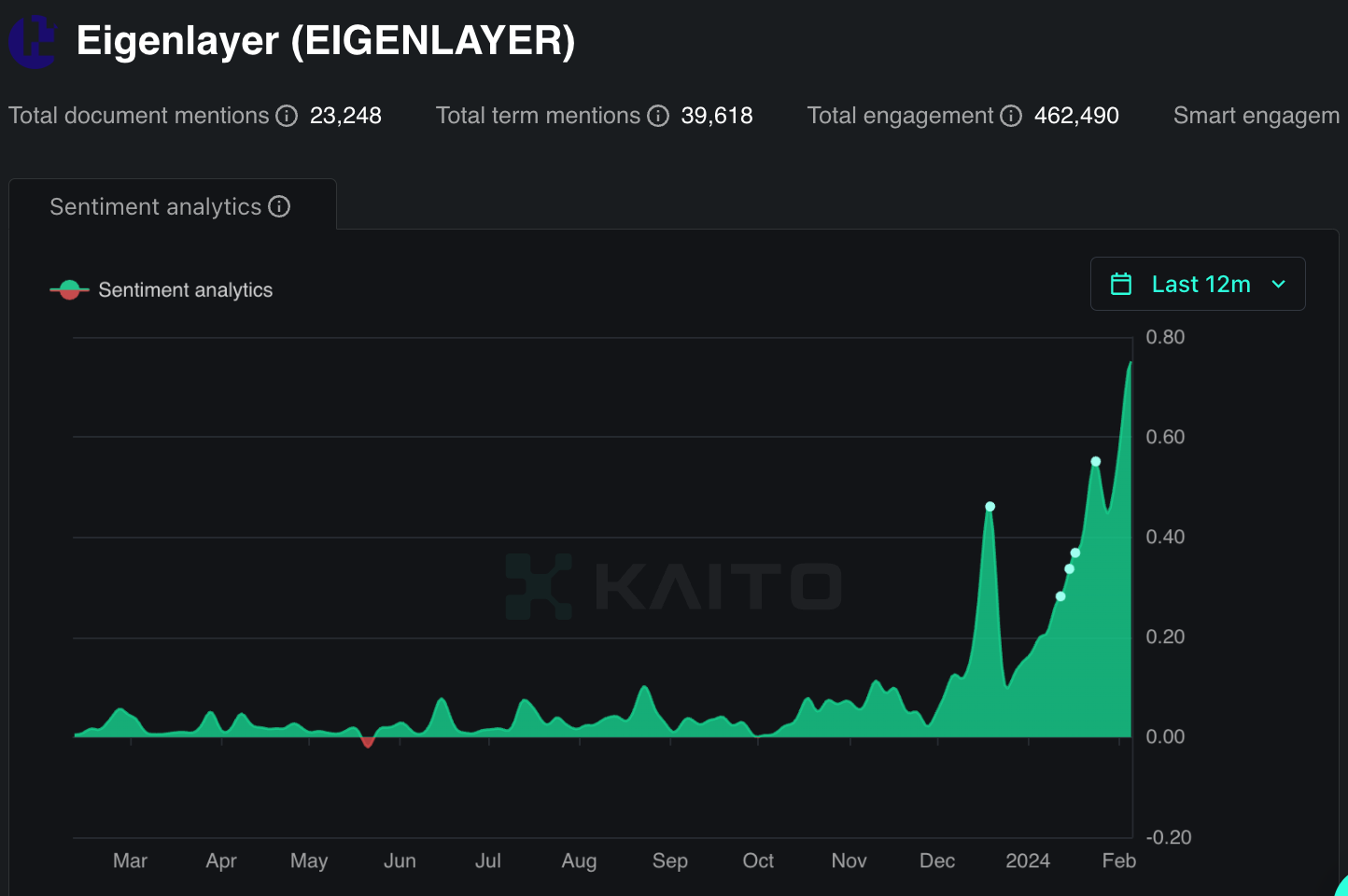Click the highest marked data point in late January
Image resolution: width=1348 pixels, height=896 pixels.
click(x=1096, y=461)
